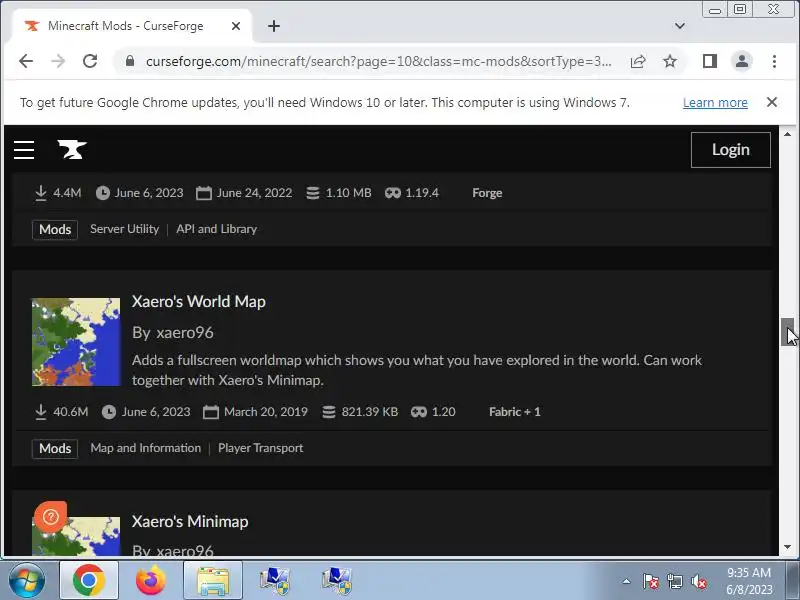Open the Action Center flag tray icon
800x600 pixels.
tap(651, 581)
